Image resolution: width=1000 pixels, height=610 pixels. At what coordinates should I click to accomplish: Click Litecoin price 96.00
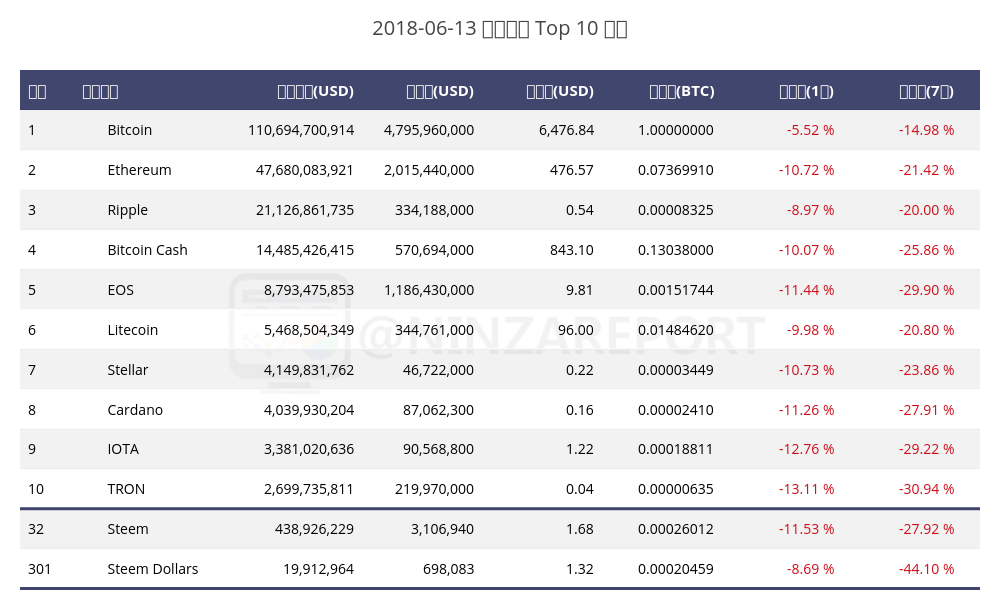pos(575,331)
